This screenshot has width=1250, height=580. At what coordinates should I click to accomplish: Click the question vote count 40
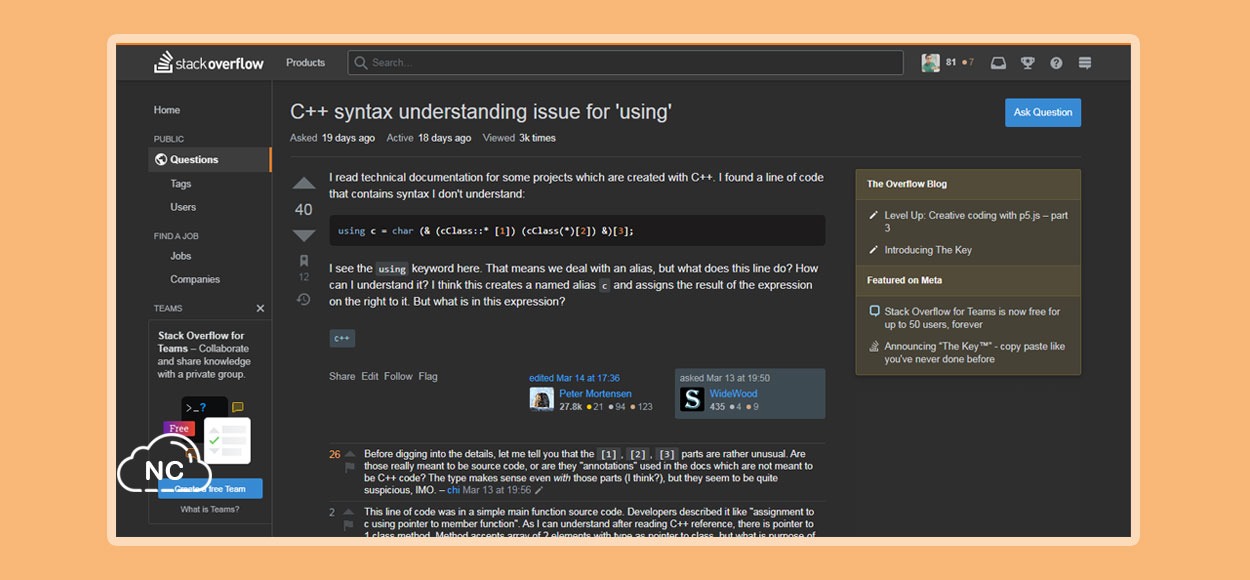pyautogui.click(x=304, y=210)
